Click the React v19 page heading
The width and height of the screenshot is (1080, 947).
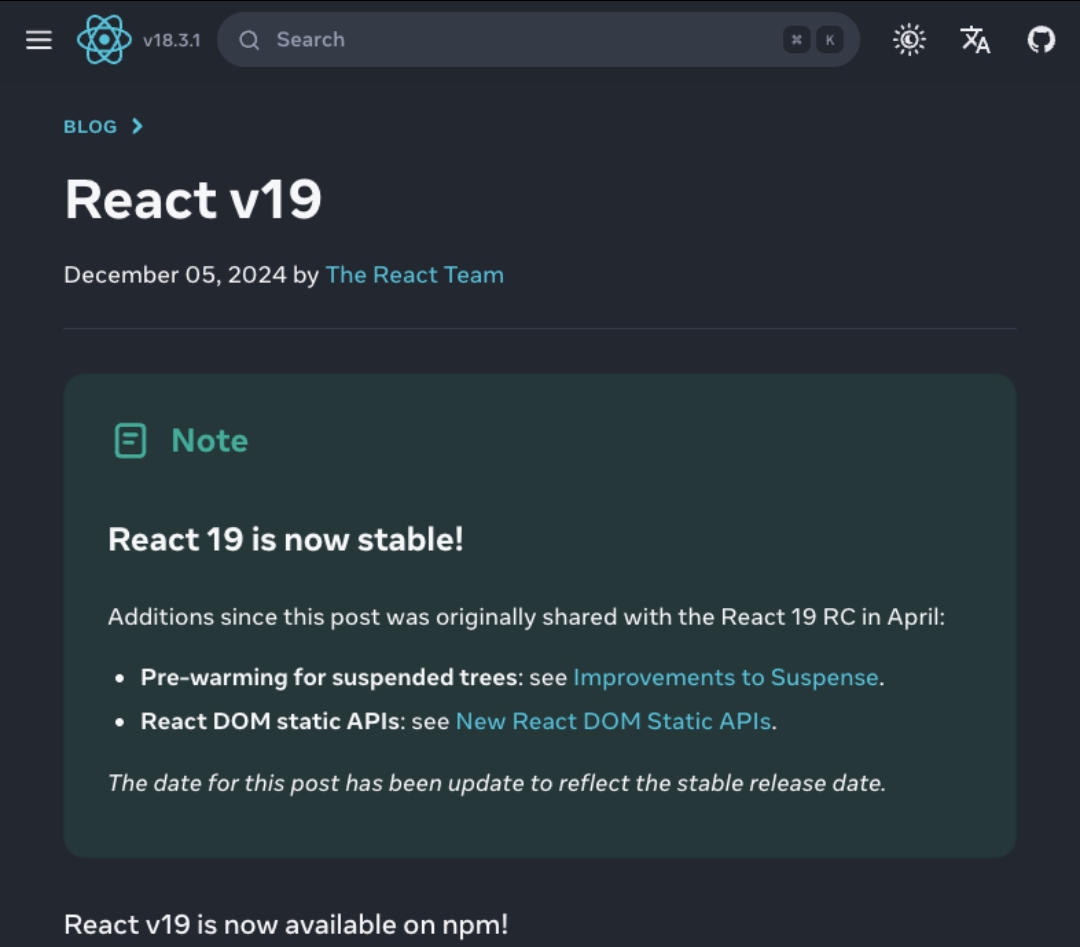pyautogui.click(x=193, y=199)
